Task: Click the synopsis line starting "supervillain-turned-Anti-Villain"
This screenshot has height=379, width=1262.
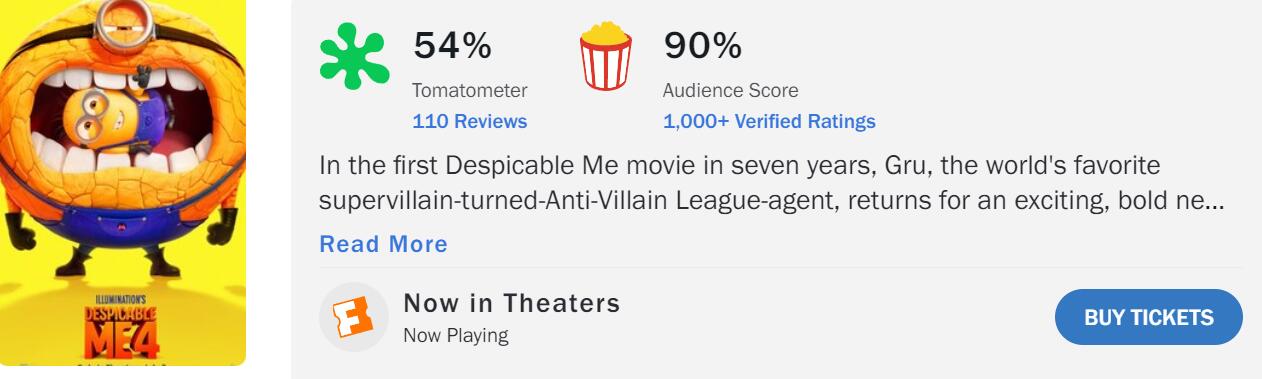Action: click(772, 201)
